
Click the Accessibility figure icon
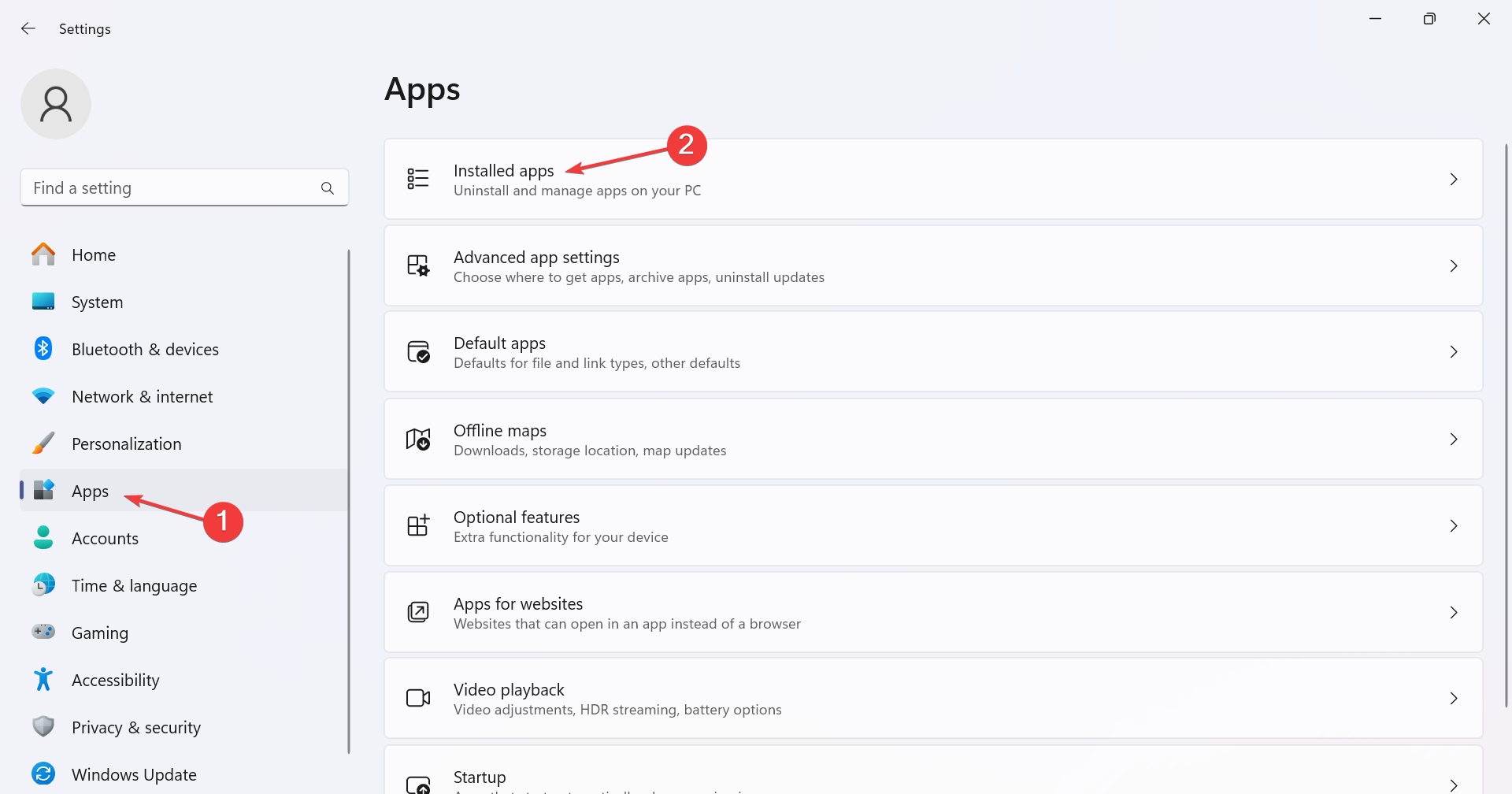point(43,680)
